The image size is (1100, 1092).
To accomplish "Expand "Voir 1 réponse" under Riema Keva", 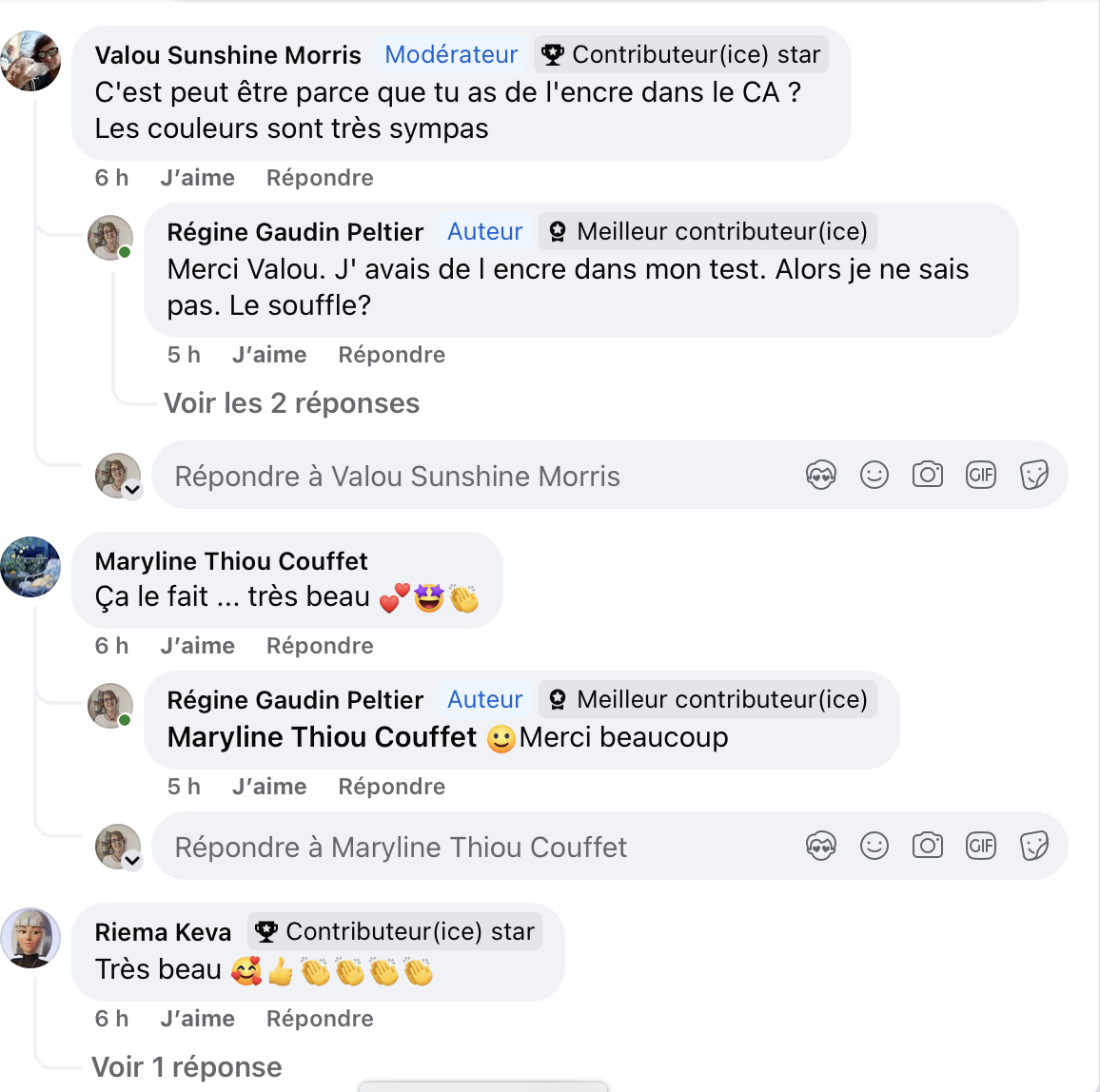I will [187, 1067].
